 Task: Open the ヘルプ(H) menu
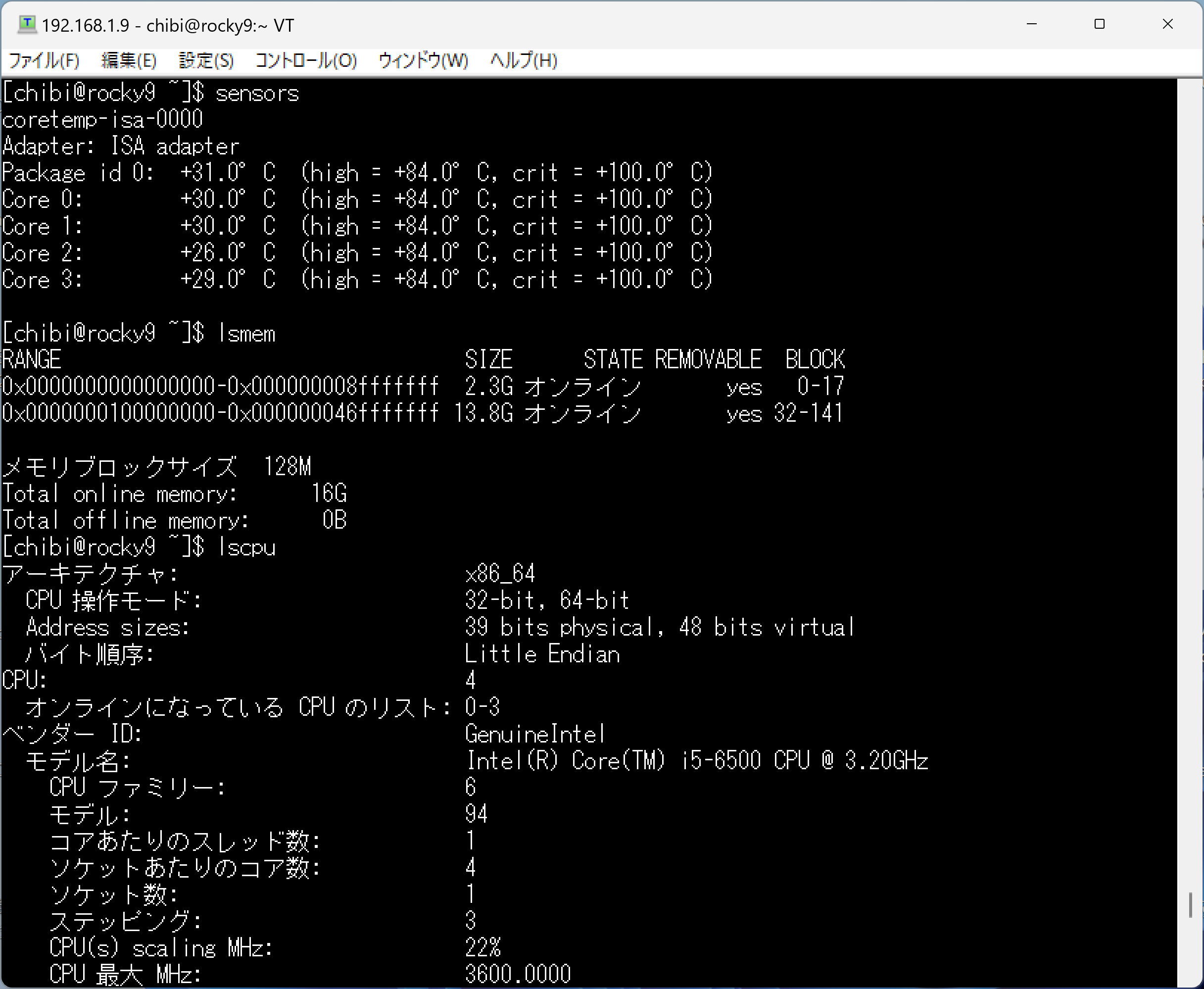pyautogui.click(x=524, y=60)
